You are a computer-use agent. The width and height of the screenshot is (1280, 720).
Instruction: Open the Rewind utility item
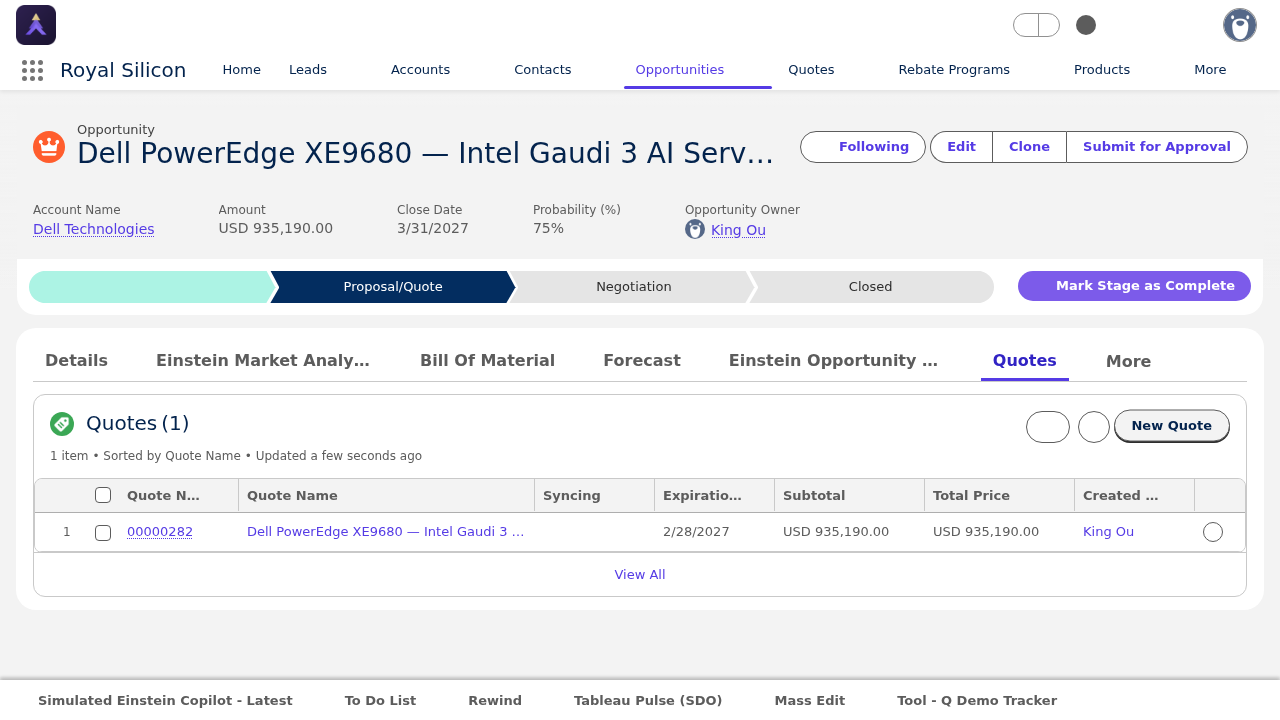(x=495, y=701)
